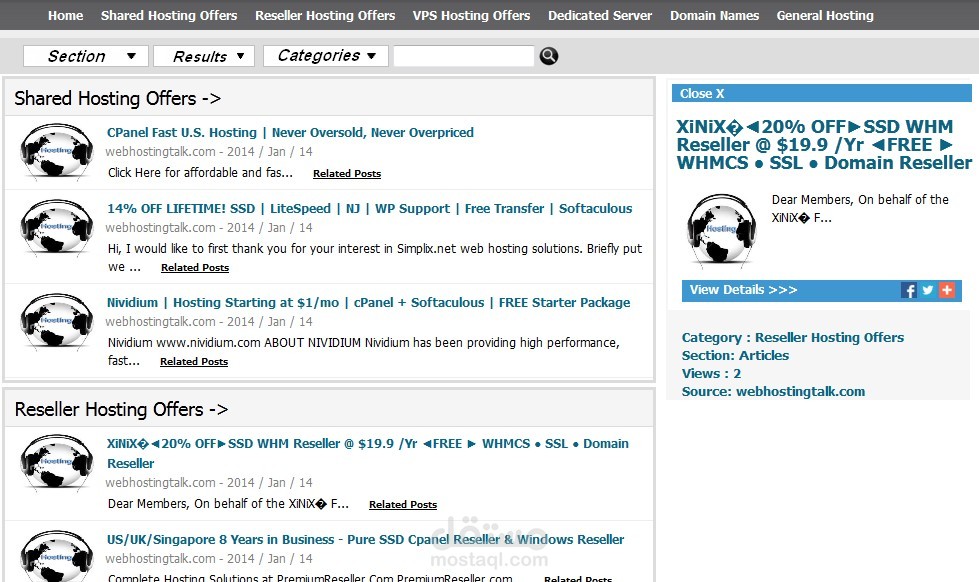The image size is (979, 582).
Task: Open the Section dropdown
Action: [86, 56]
